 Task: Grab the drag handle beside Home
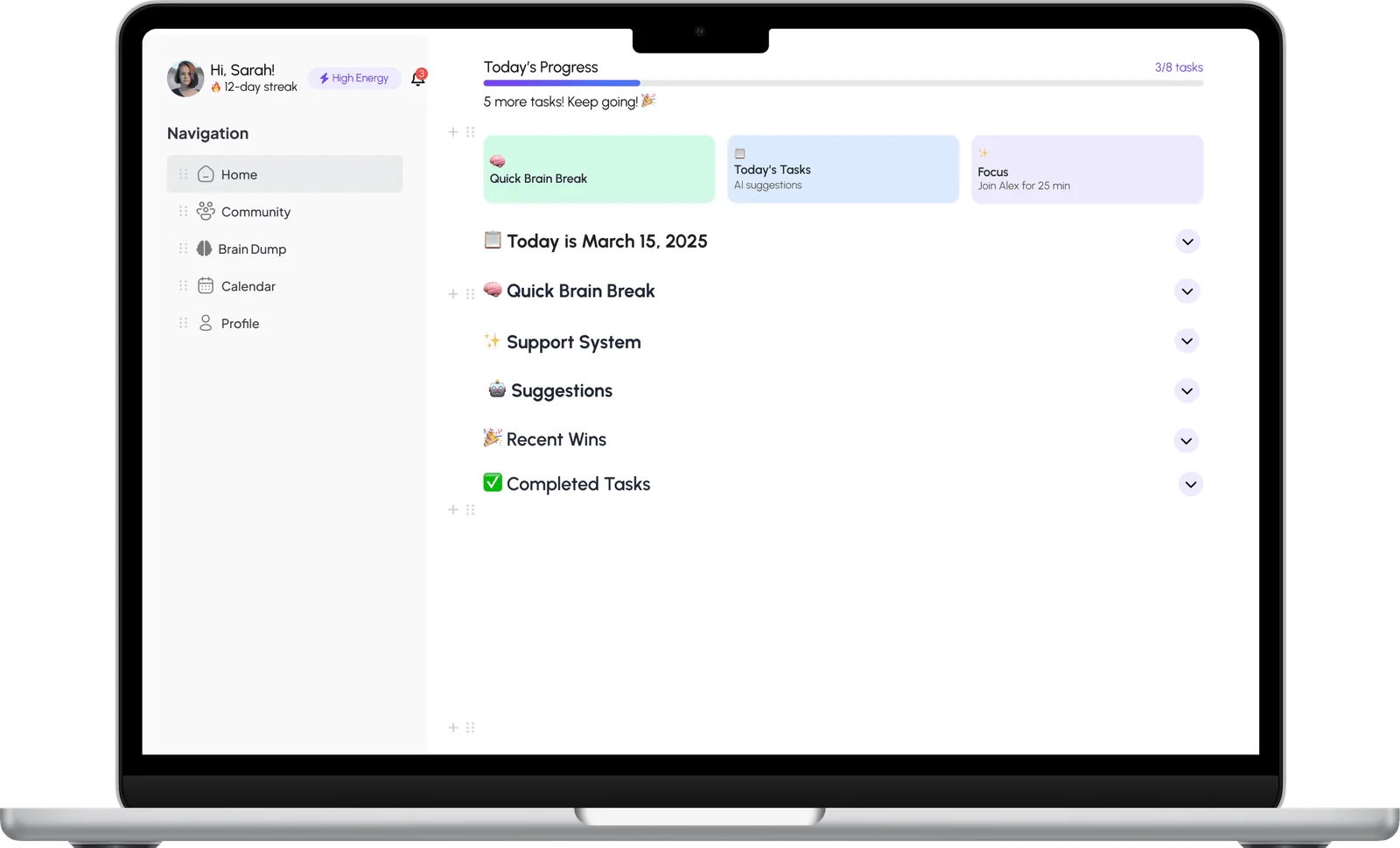tap(183, 174)
